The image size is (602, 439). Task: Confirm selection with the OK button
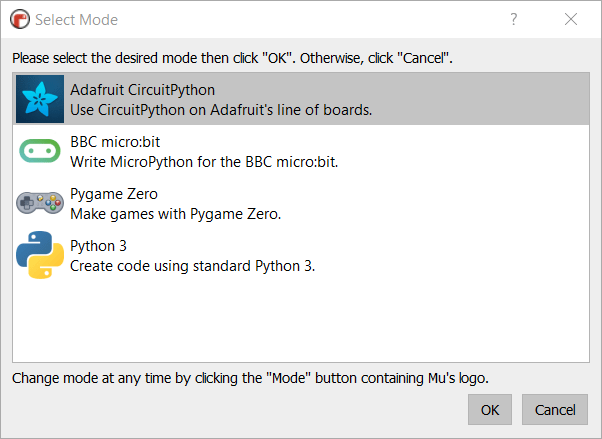pyautogui.click(x=490, y=410)
